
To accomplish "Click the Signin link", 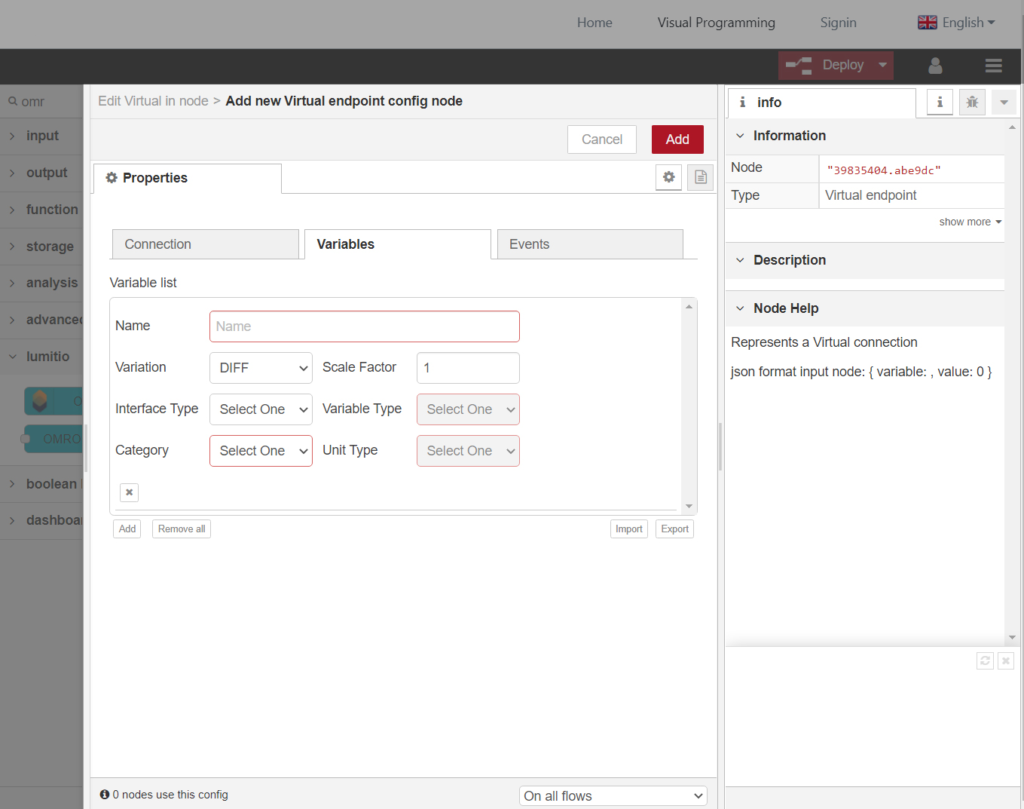I will point(838,23).
